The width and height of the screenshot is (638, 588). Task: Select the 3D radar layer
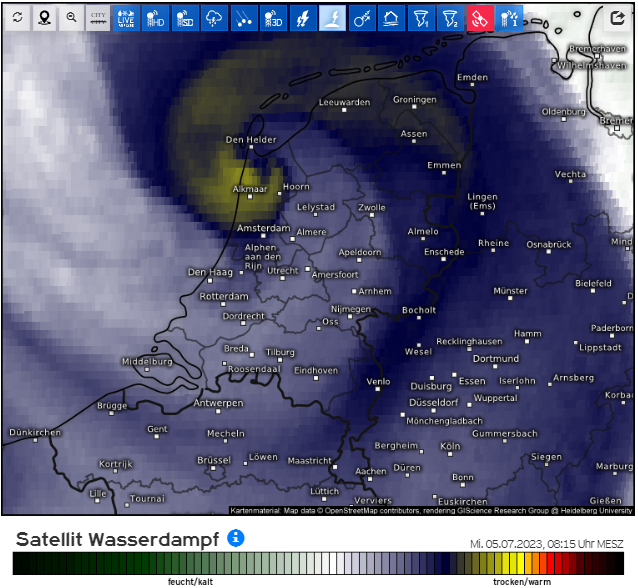[x=273, y=18]
